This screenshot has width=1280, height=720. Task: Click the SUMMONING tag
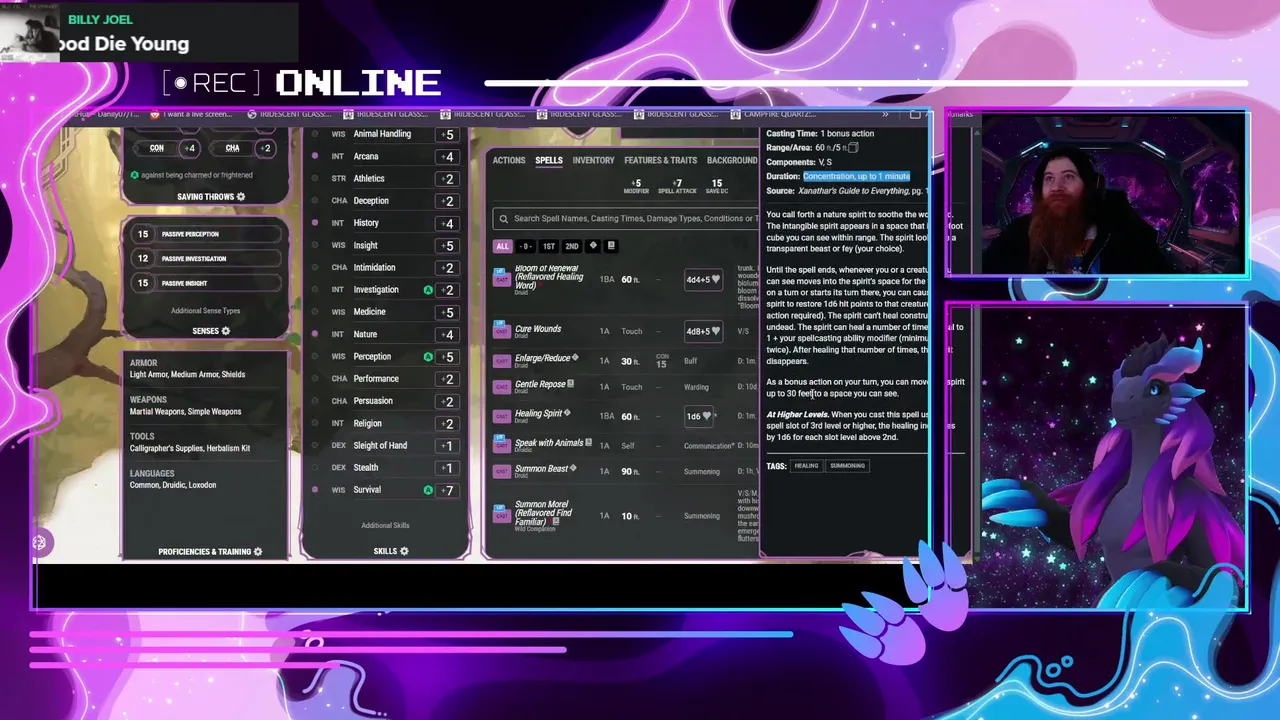pos(847,466)
